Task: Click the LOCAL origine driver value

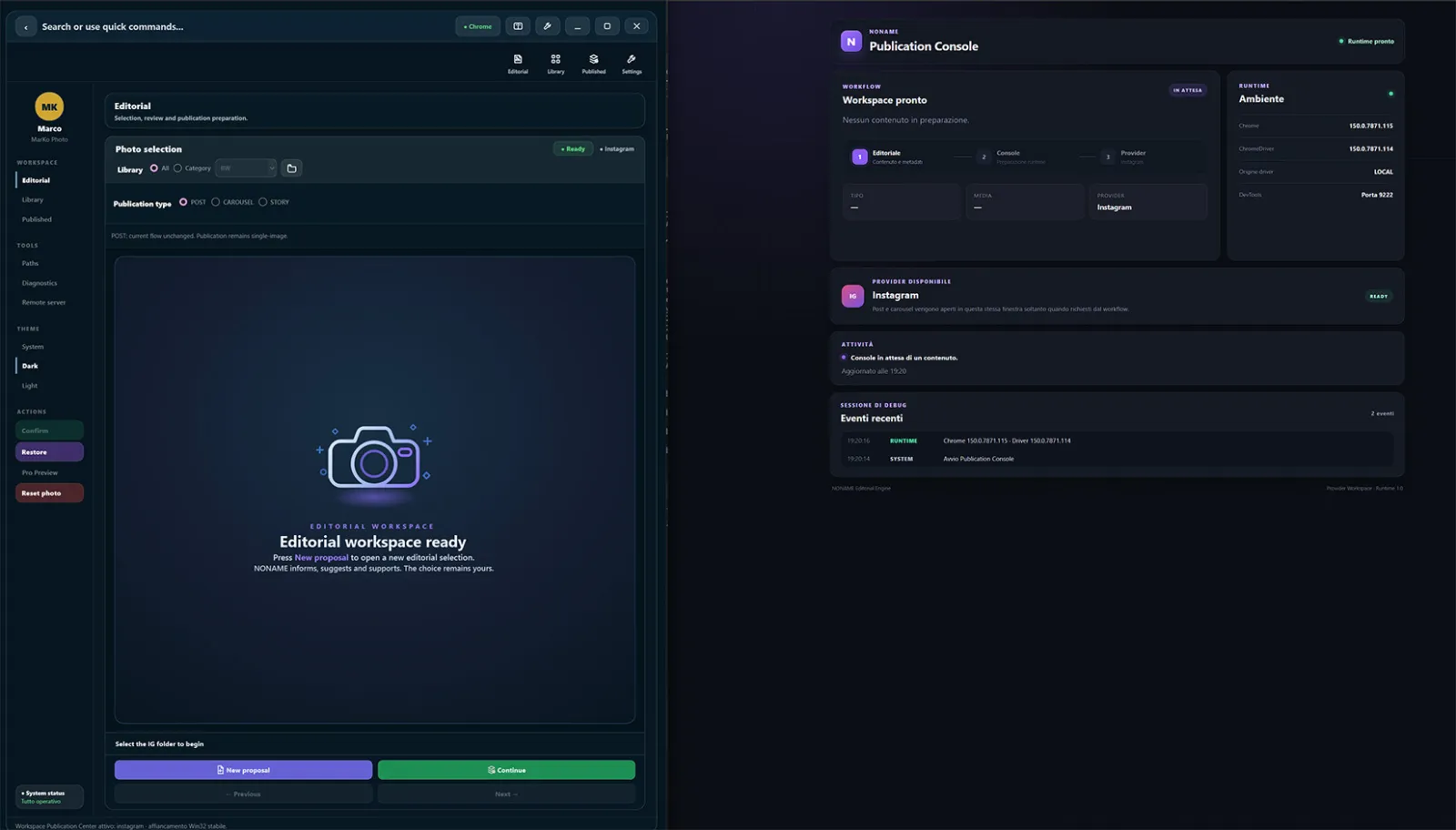Action: 1383,171
